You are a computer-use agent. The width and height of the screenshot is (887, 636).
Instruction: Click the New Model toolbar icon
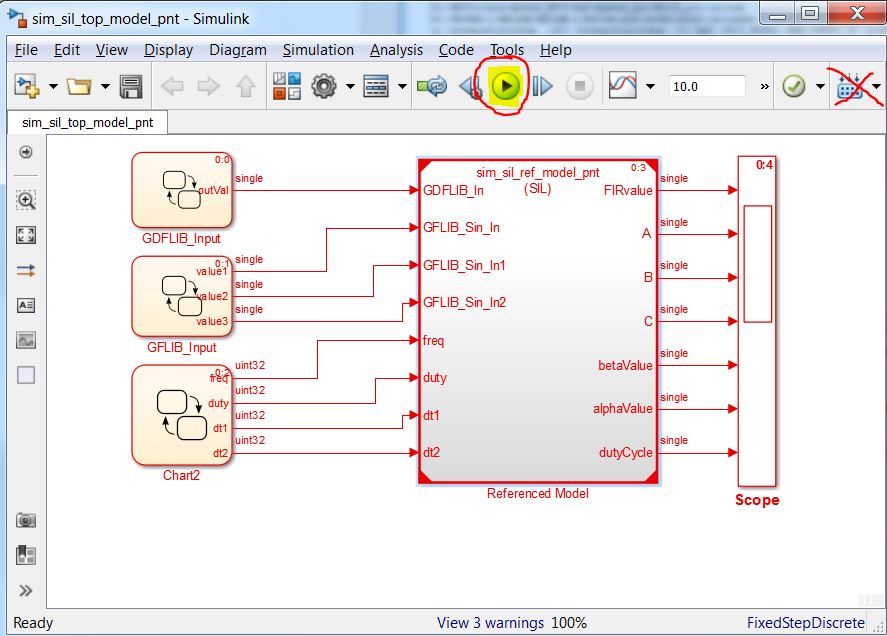point(27,87)
